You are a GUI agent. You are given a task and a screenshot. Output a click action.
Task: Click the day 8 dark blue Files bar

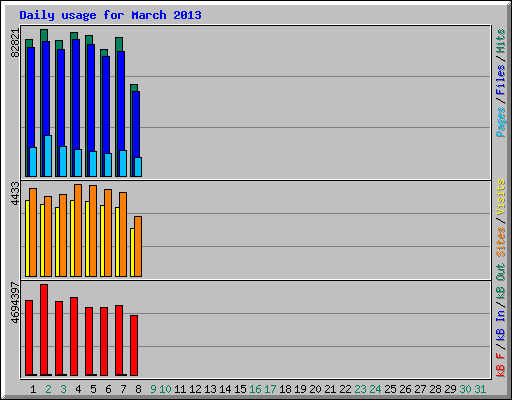pos(136,124)
